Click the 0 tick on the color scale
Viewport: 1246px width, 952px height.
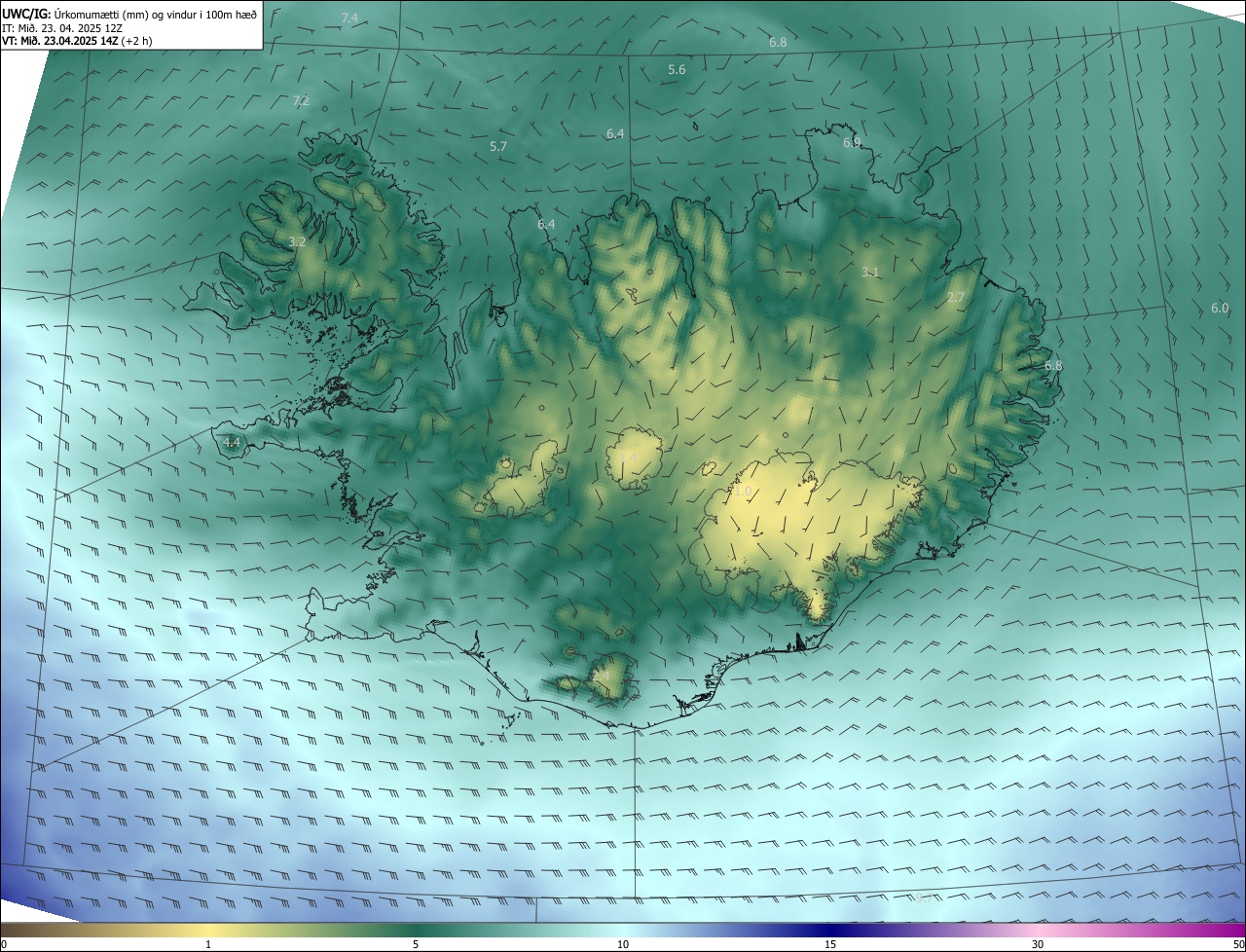(4, 944)
